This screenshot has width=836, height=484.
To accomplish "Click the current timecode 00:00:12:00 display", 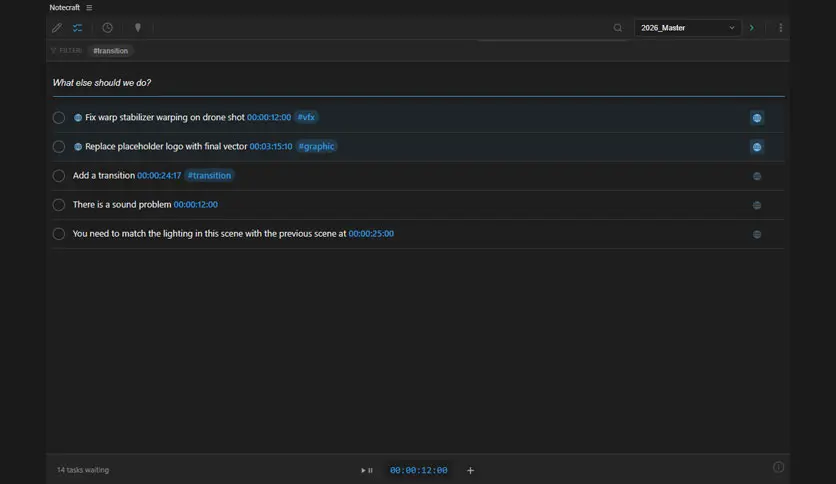I will [419, 470].
